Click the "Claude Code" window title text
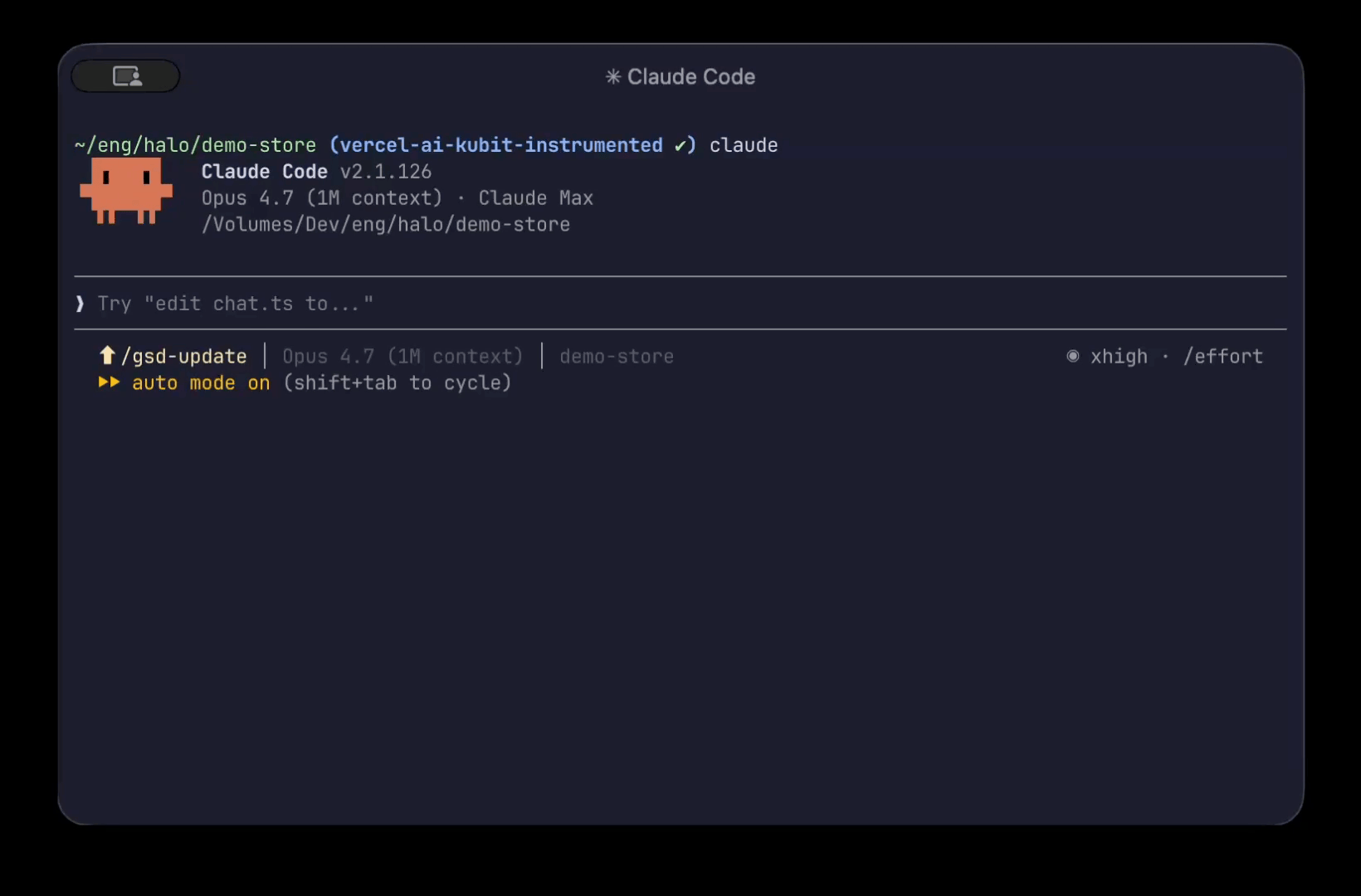1361x896 pixels. (691, 77)
